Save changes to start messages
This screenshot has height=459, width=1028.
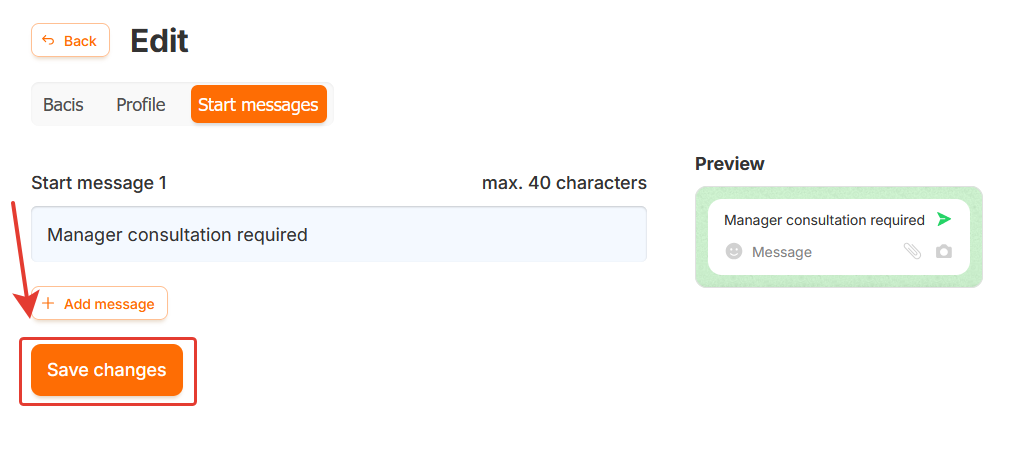(x=107, y=370)
